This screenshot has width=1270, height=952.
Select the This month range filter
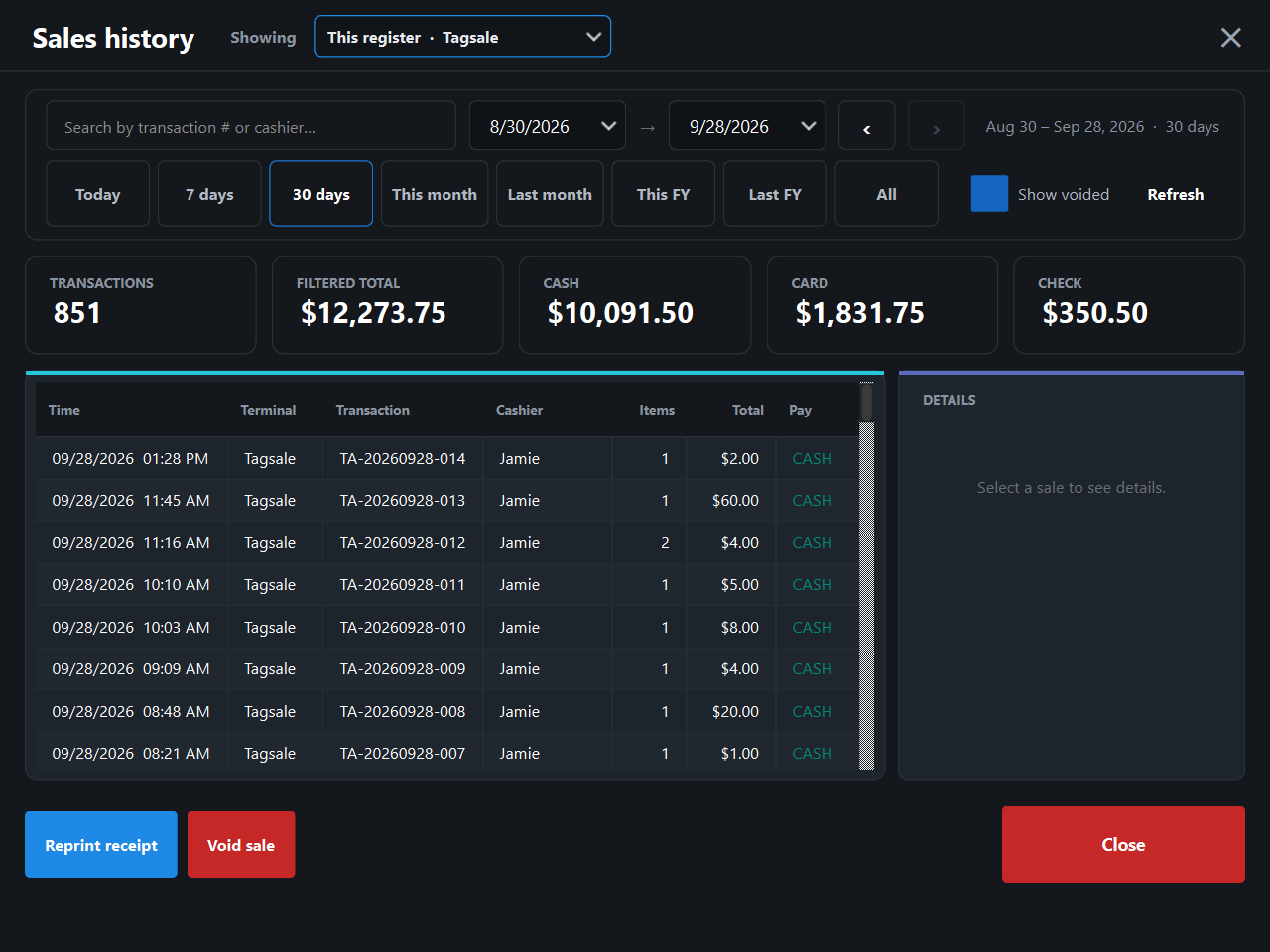pyautogui.click(x=435, y=193)
